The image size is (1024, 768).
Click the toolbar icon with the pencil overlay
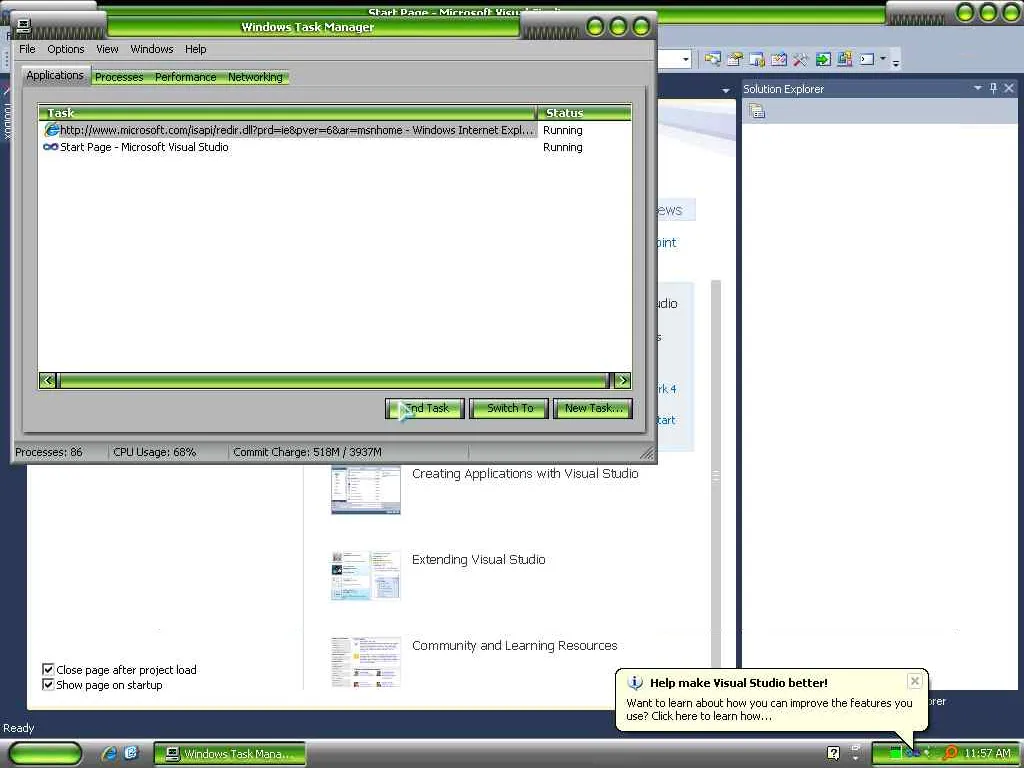tap(778, 59)
